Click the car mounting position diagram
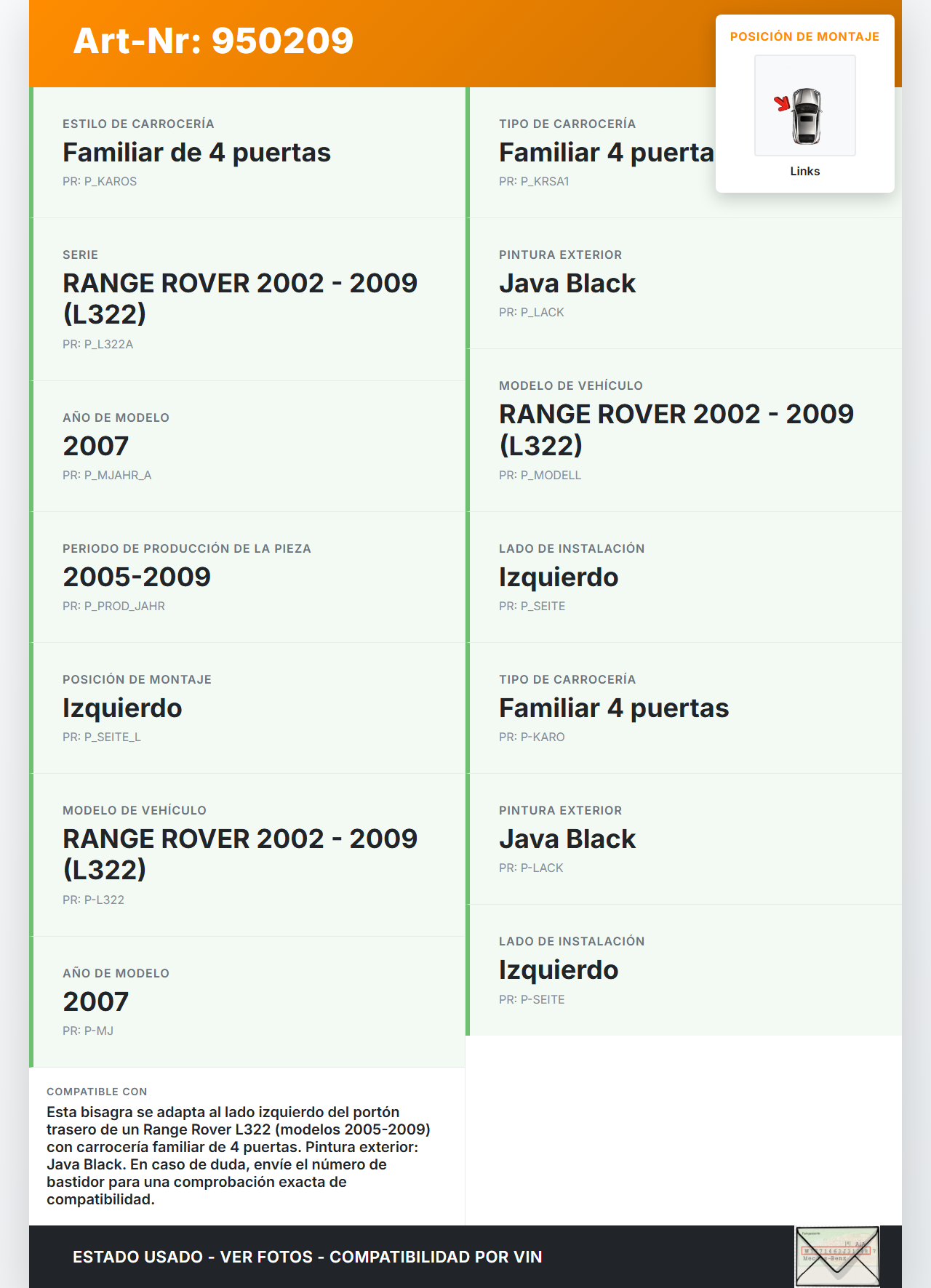 point(805,105)
